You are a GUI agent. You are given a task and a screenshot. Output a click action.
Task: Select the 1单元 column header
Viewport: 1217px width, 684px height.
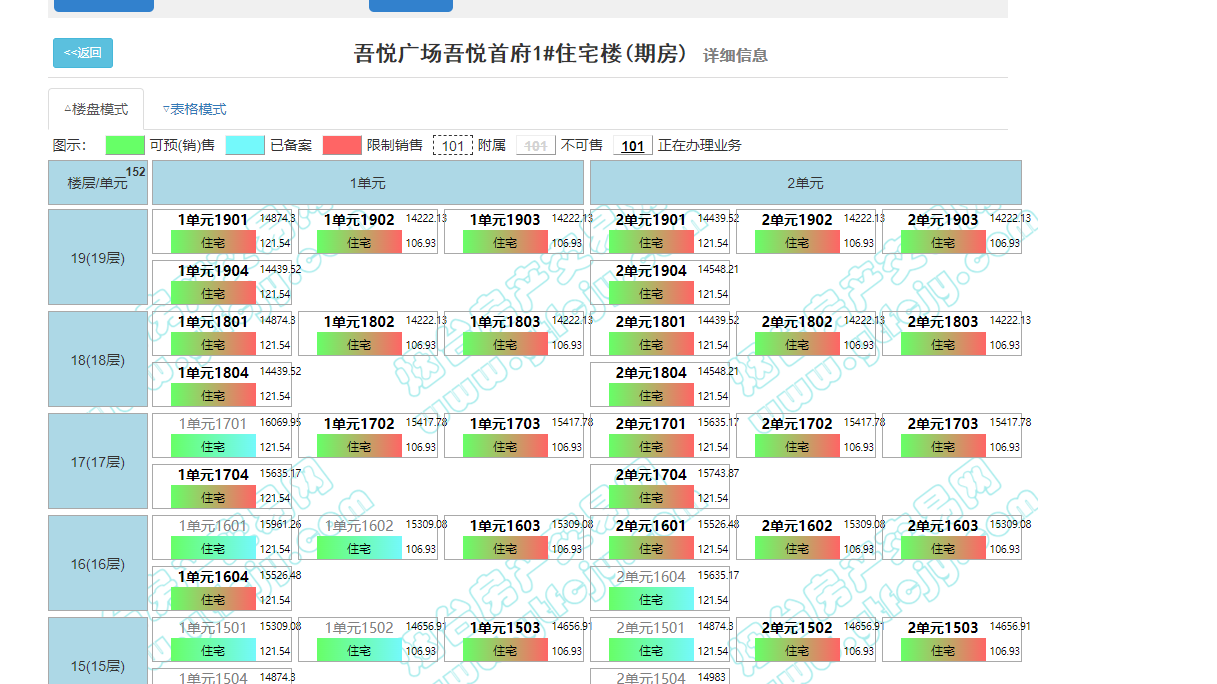(x=368, y=183)
